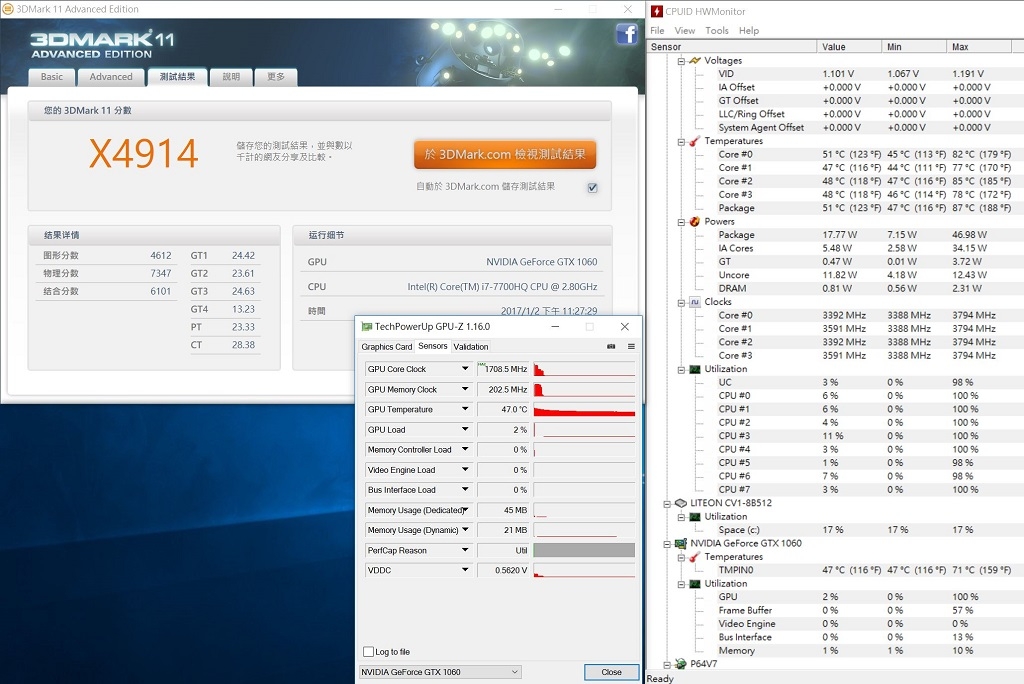Switch to the Advanced tab in 3DMark
Image resolution: width=1024 pixels, height=684 pixels.
tap(111, 77)
